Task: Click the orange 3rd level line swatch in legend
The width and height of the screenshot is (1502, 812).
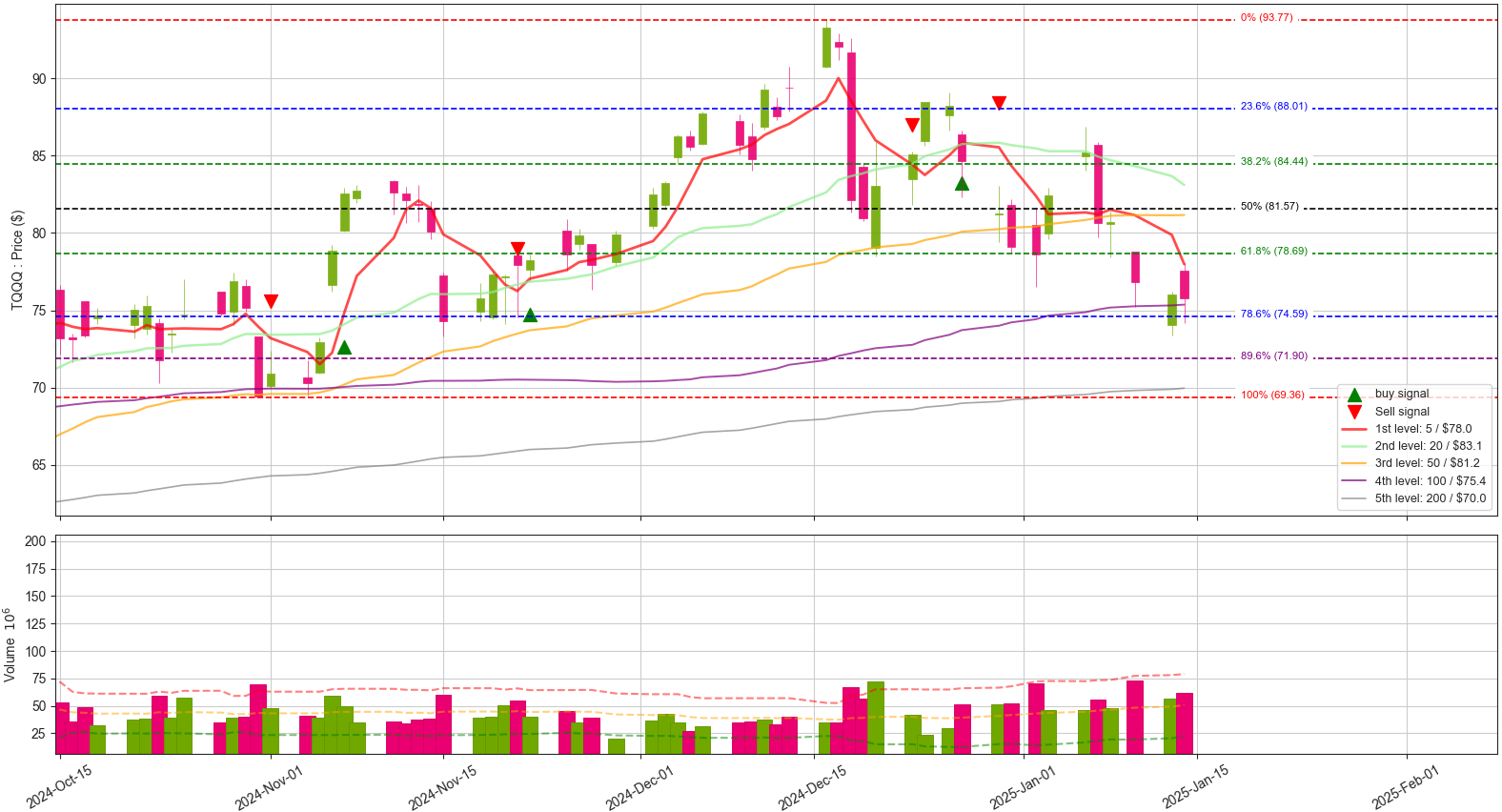Action: (1354, 463)
